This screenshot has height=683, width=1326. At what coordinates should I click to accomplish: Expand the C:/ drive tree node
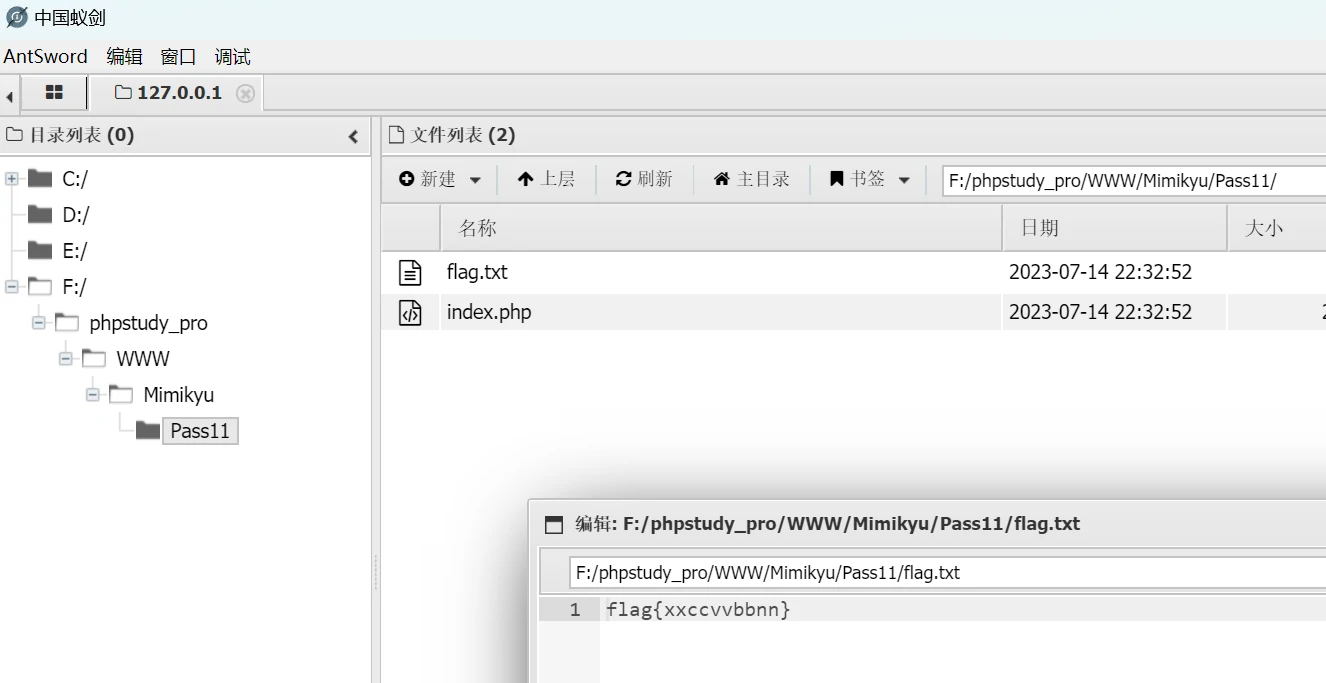click(x=12, y=179)
